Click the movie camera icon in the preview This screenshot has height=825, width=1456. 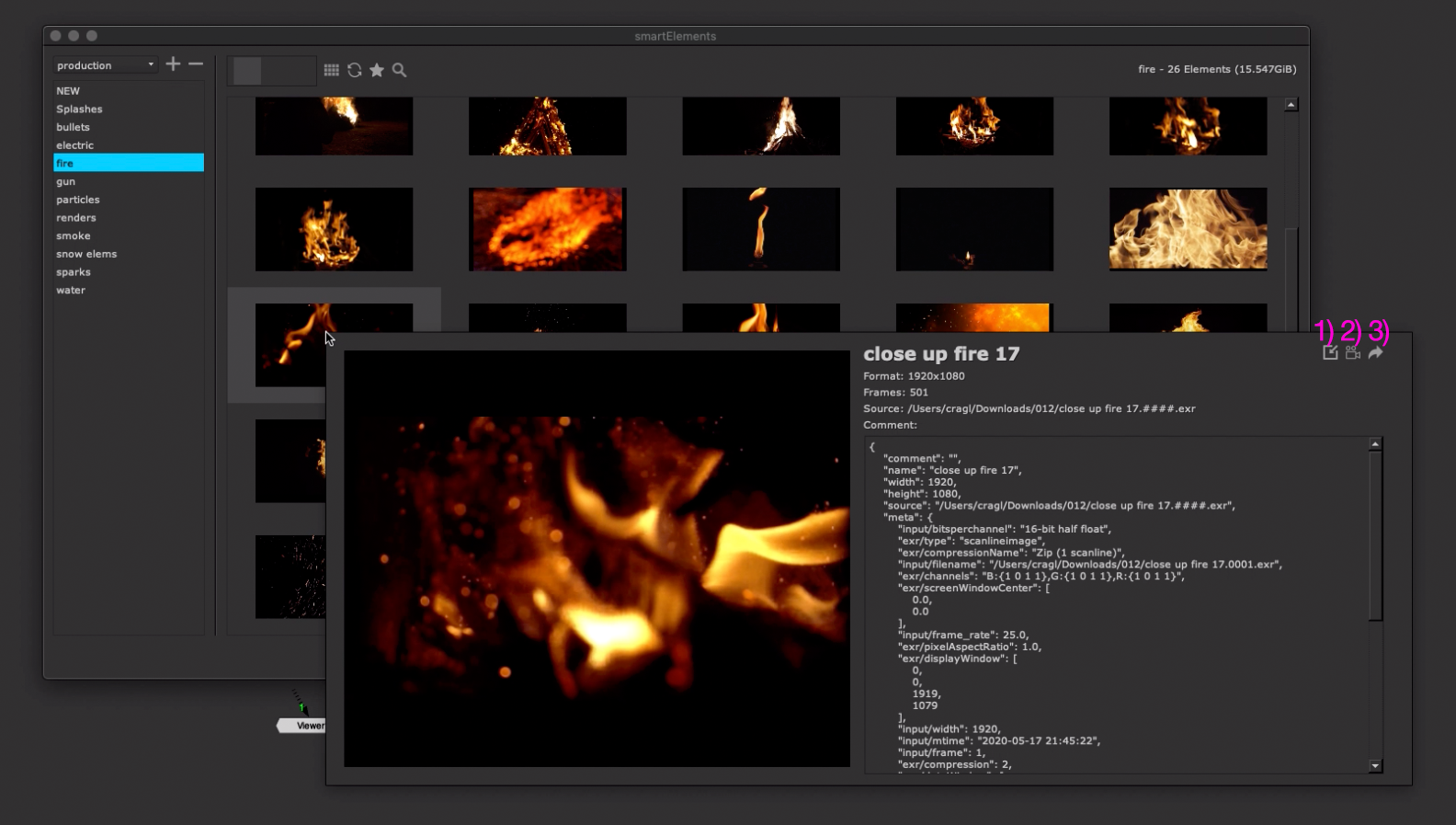click(1352, 352)
